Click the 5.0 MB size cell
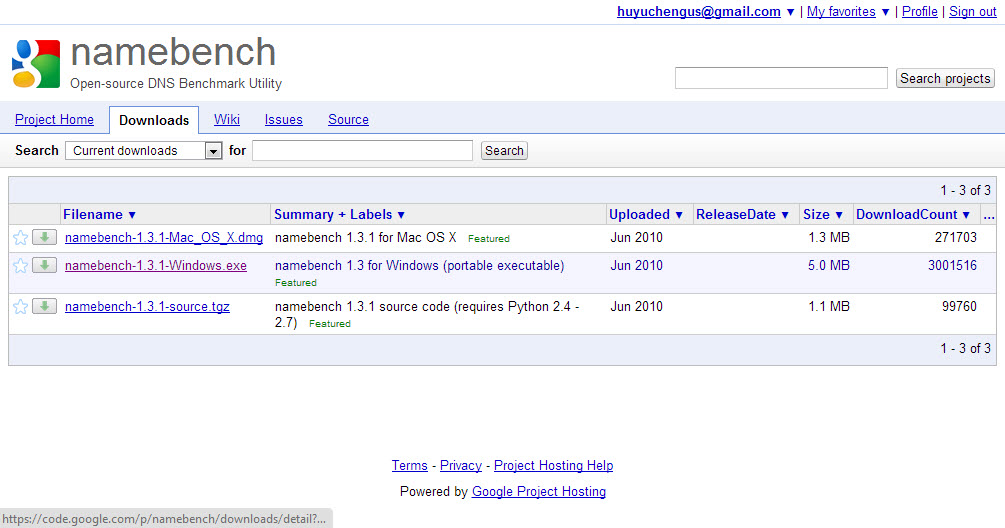1005x528 pixels. 829,266
